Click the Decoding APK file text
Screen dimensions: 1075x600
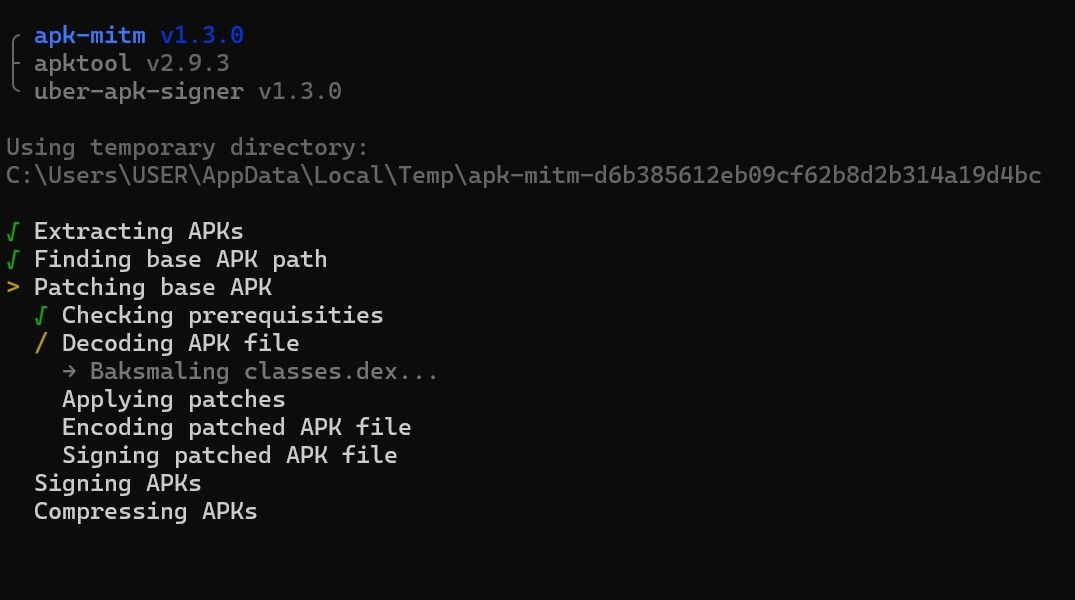(x=180, y=343)
